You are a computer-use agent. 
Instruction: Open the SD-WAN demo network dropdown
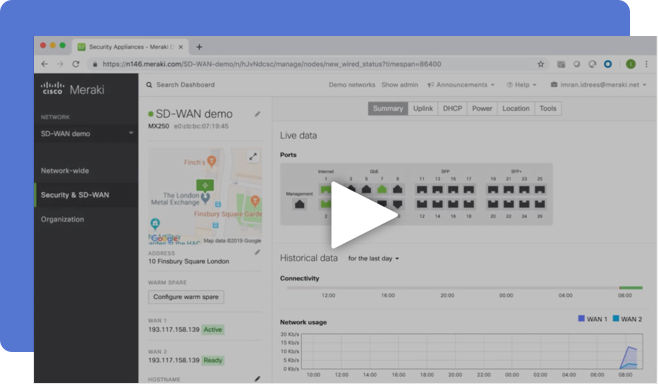86,133
